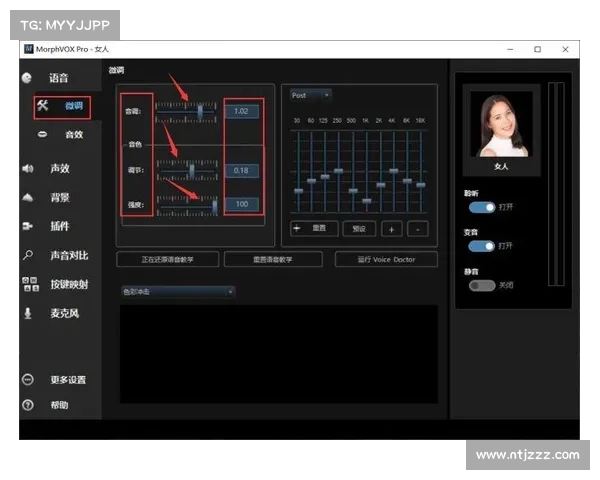
Task: Click the MorphVOX Pro title bar app icon
Action: [x=29, y=49]
